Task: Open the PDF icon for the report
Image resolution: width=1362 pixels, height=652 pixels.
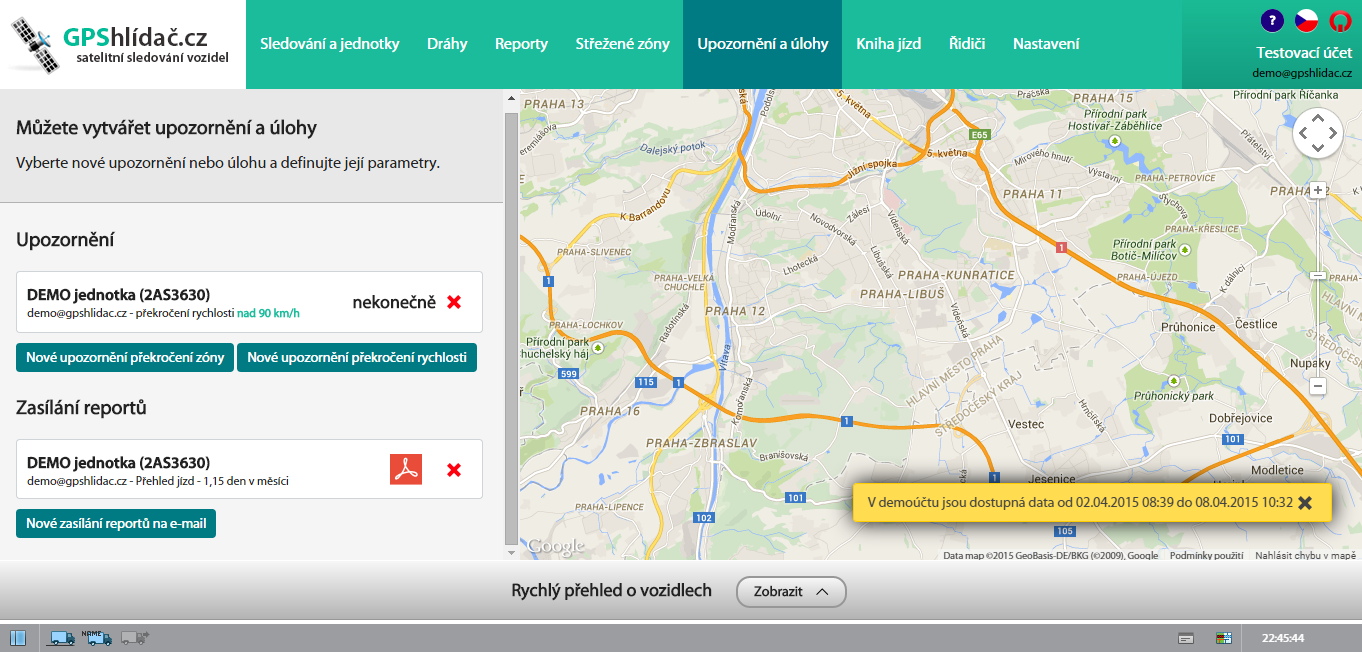Action: click(x=406, y=469)
